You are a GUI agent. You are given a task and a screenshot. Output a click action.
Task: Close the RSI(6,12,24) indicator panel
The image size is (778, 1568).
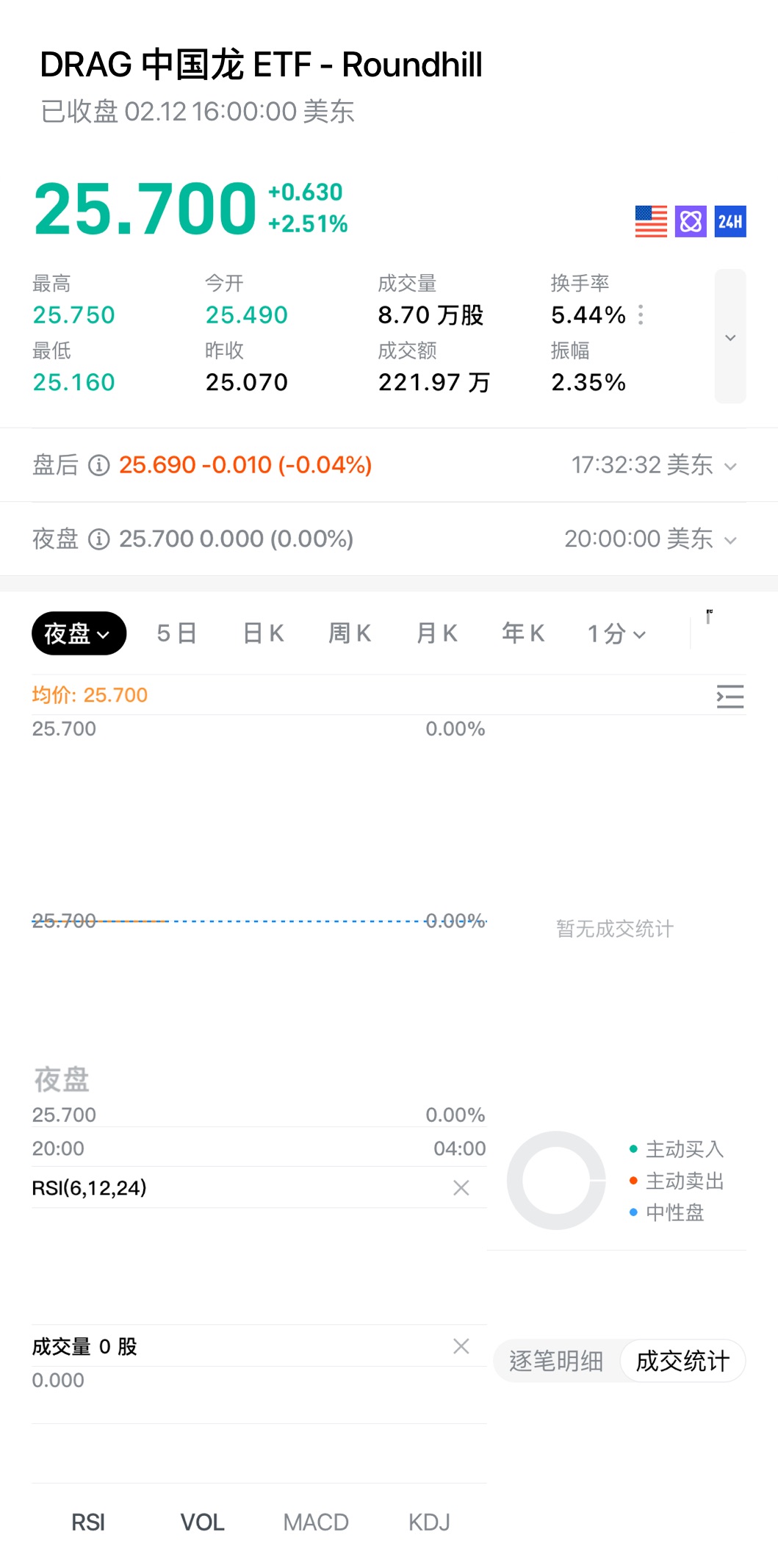coord(461,1187)
